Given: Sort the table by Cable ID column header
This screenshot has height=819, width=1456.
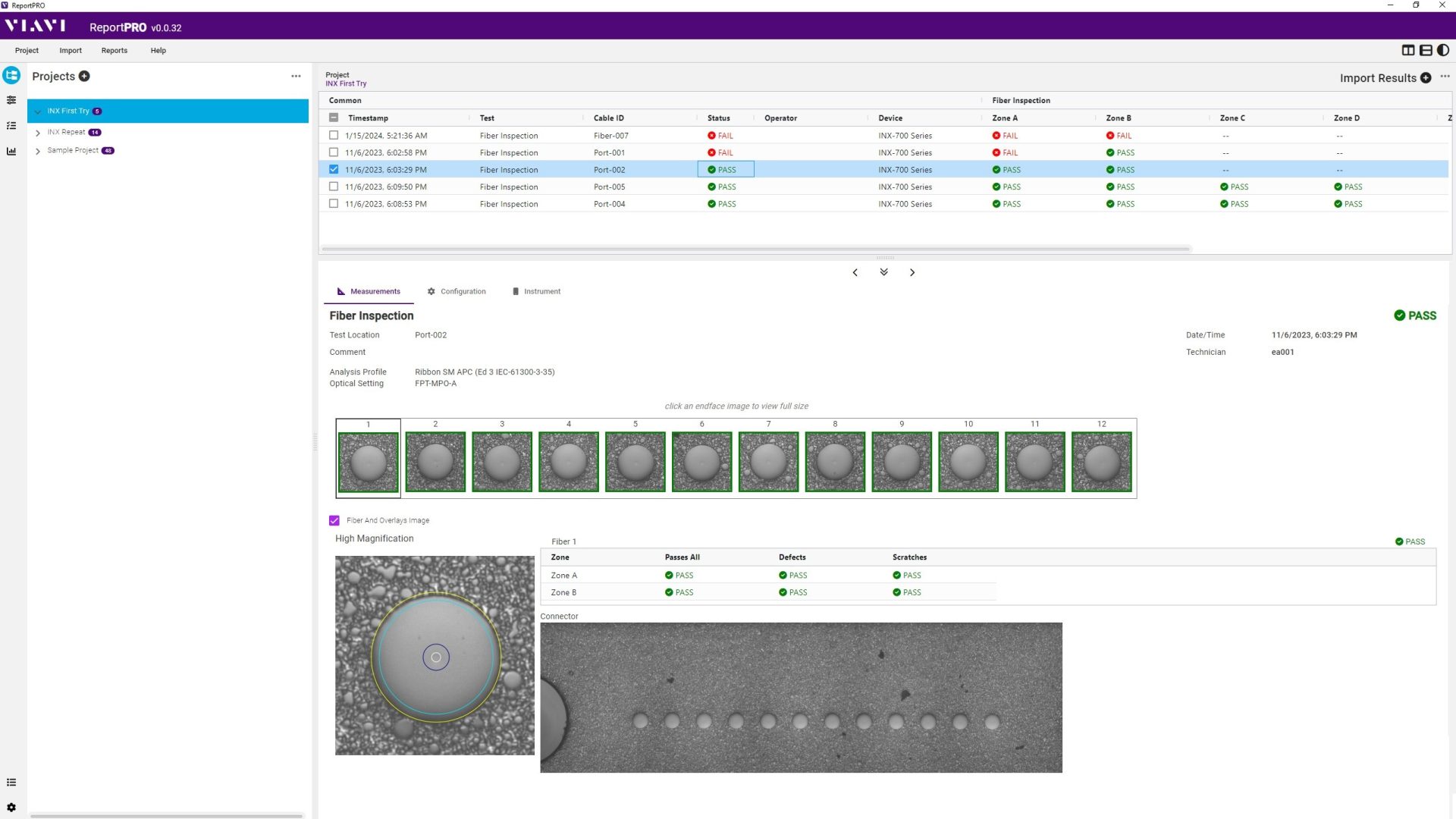Looking at the screenshot, I should (x=609, y=118).
